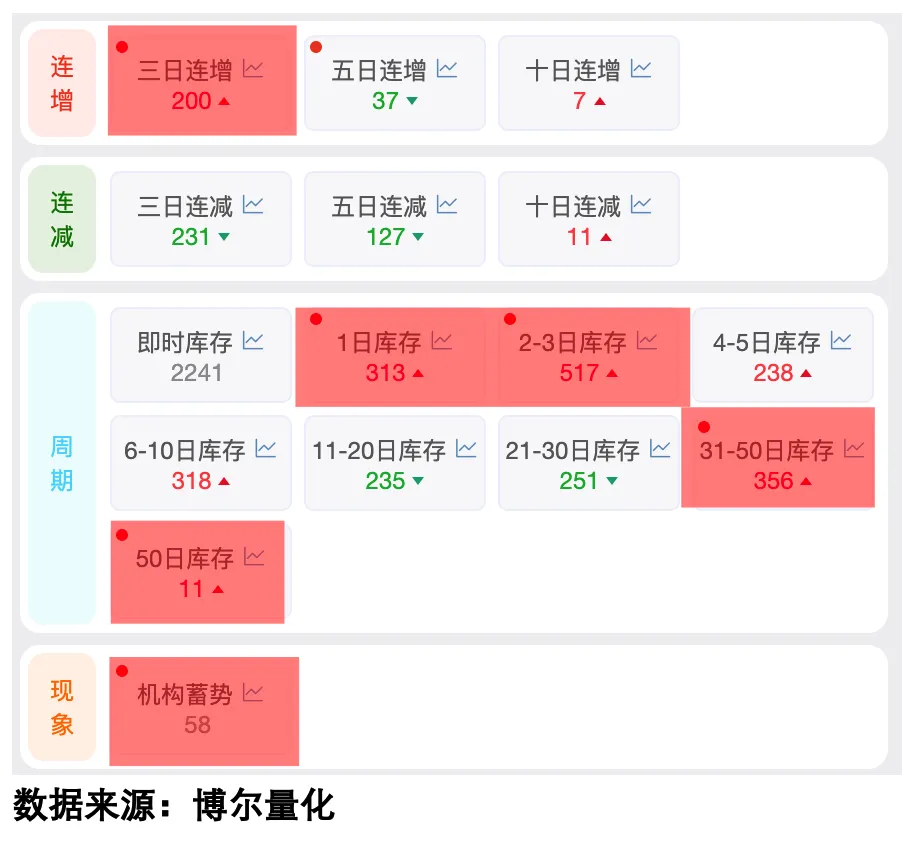Open the chart icon for 4-5日库存
Image resolution: width=902 pixels, height=844 pixels.
coord(840,341)
